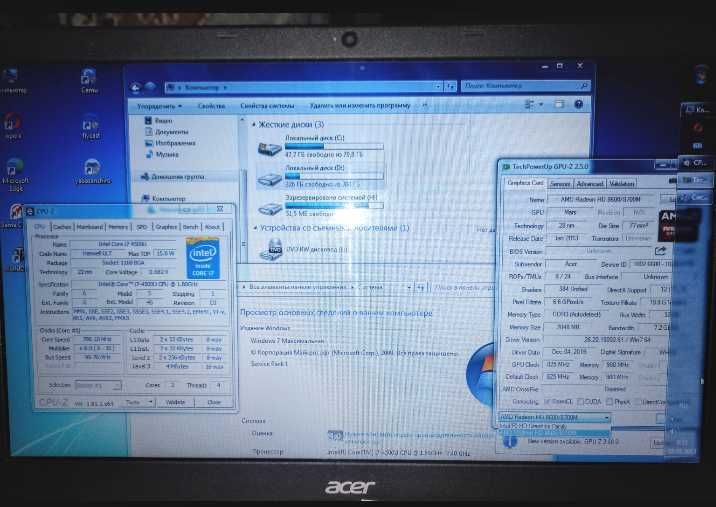Image resolution: width=716 pixels, height=507 pixels.
Task: Open the Сеть desktop icon
Action: point(89,80)
